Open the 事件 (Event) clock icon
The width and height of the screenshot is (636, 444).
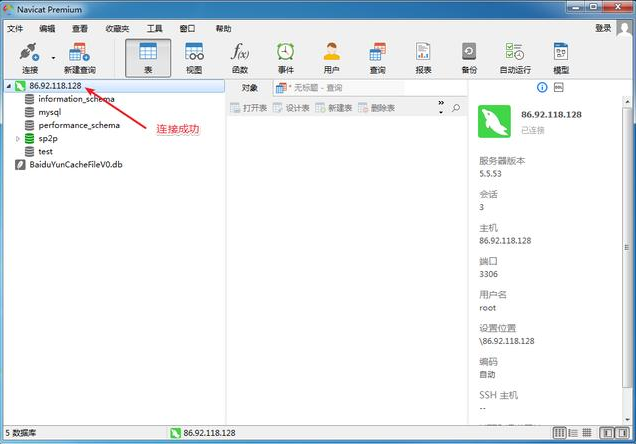[x=286, y=58]
